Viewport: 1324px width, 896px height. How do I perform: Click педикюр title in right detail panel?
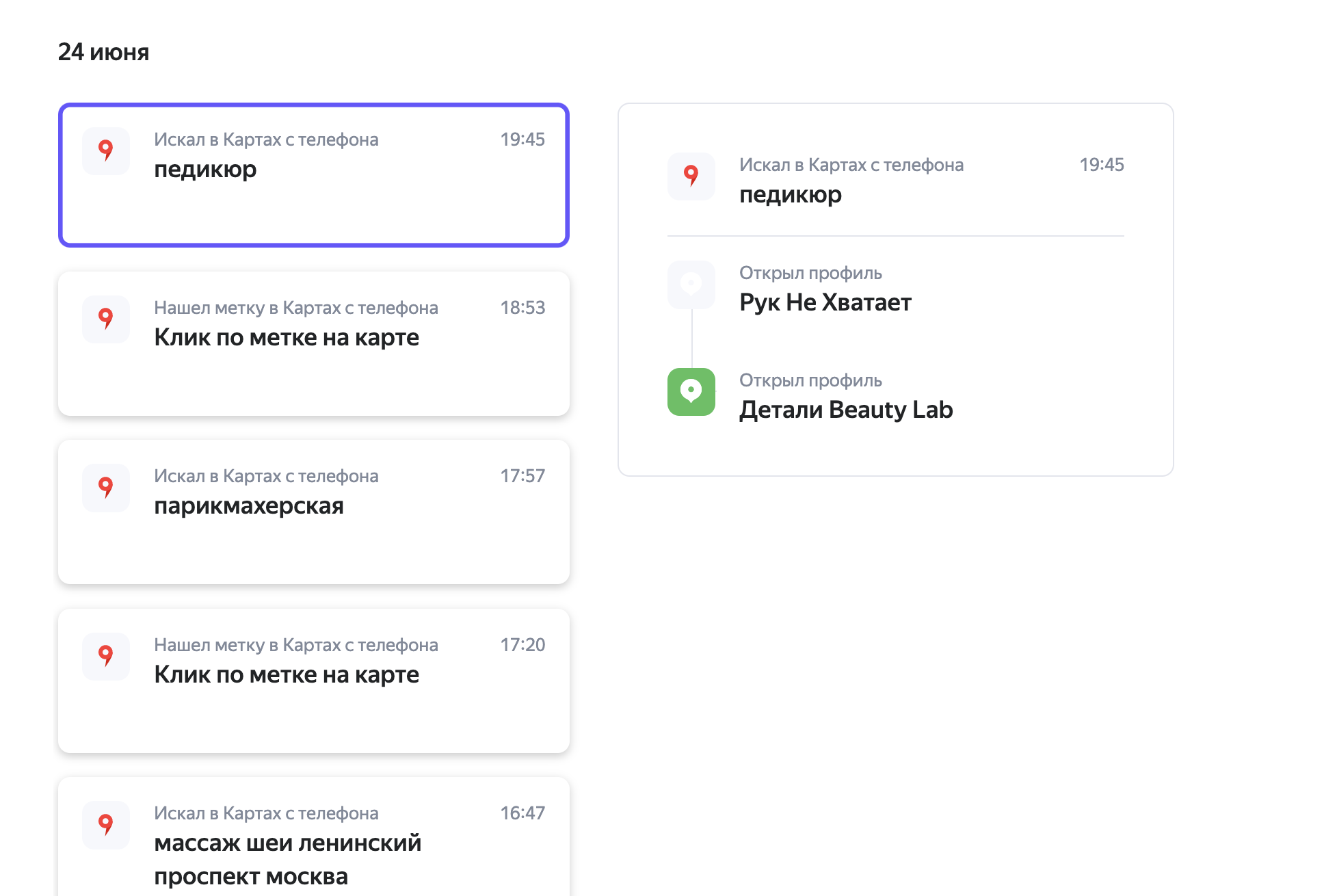pyautogui.click(x=790, y=195)
